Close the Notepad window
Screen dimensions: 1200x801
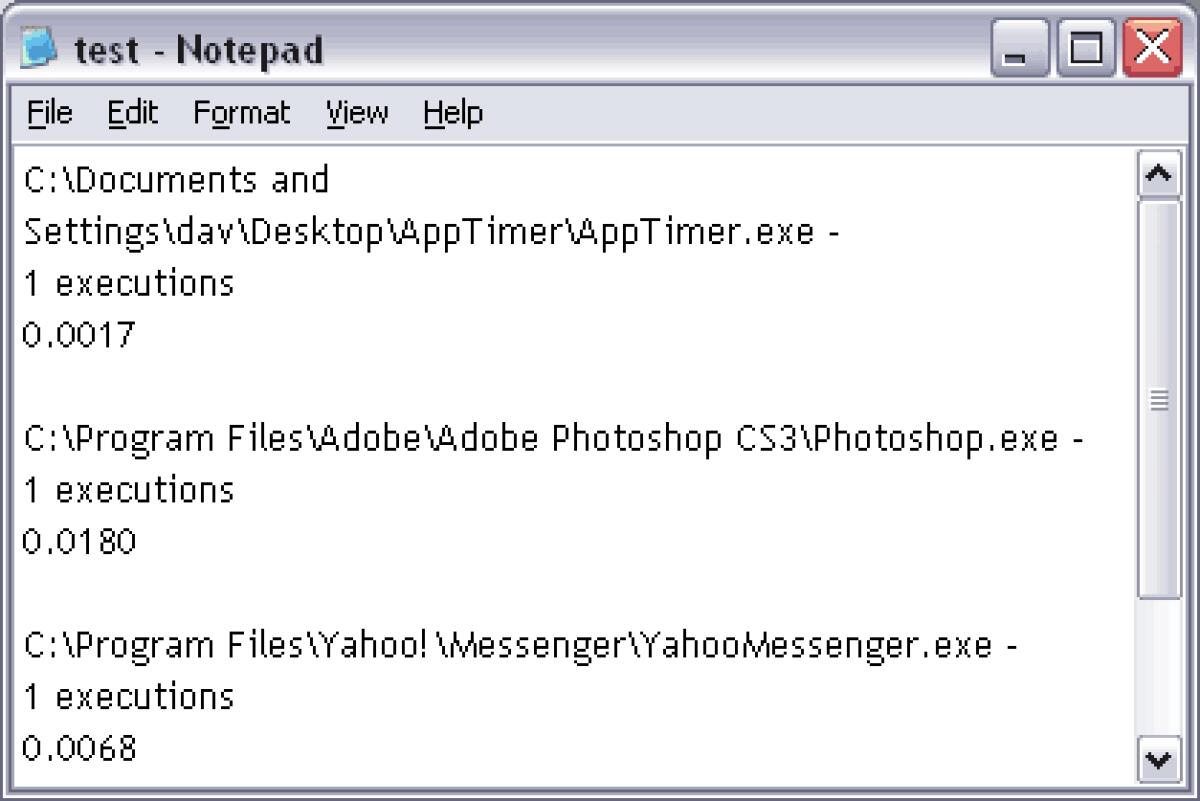pos(1152,49)
